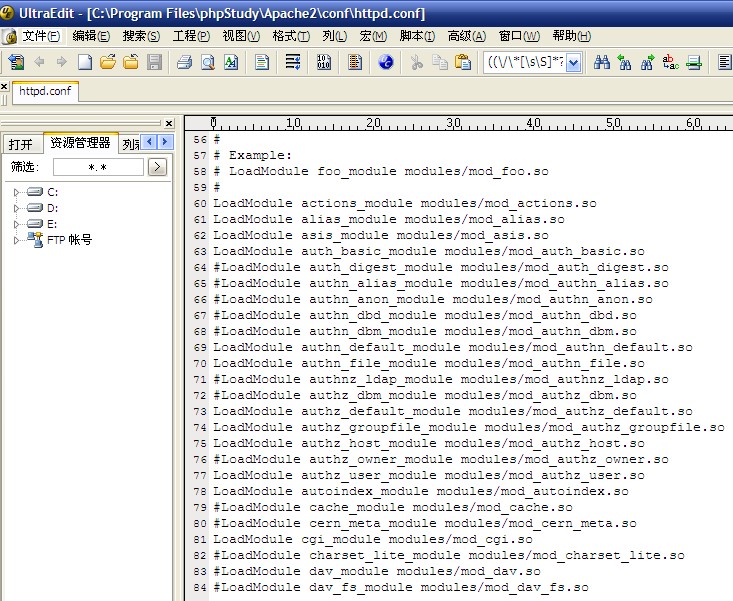Screen dimensions: 733x601
Task: Click the Close file folder icon
Action: pos(131,62)
